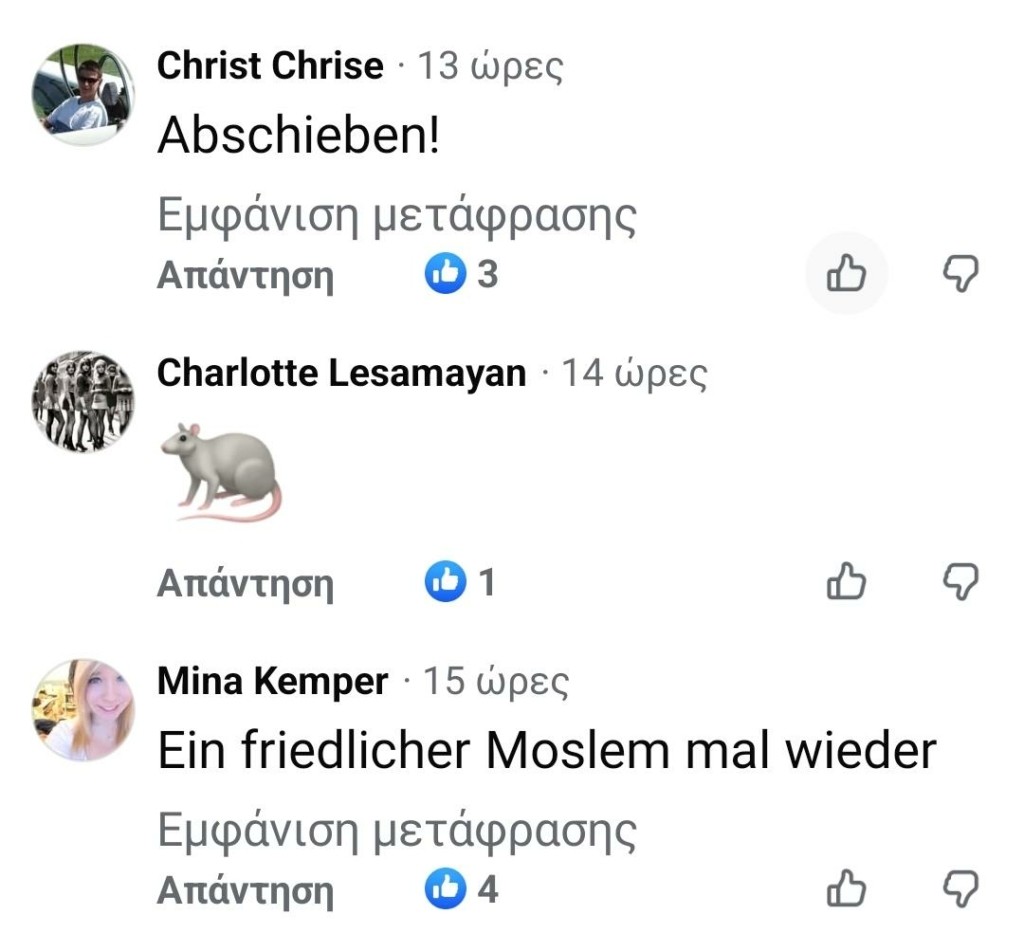Reply to Charlotte Lesamayan's comment via Απάντηση
The image size is (1024, 933).
245,582
